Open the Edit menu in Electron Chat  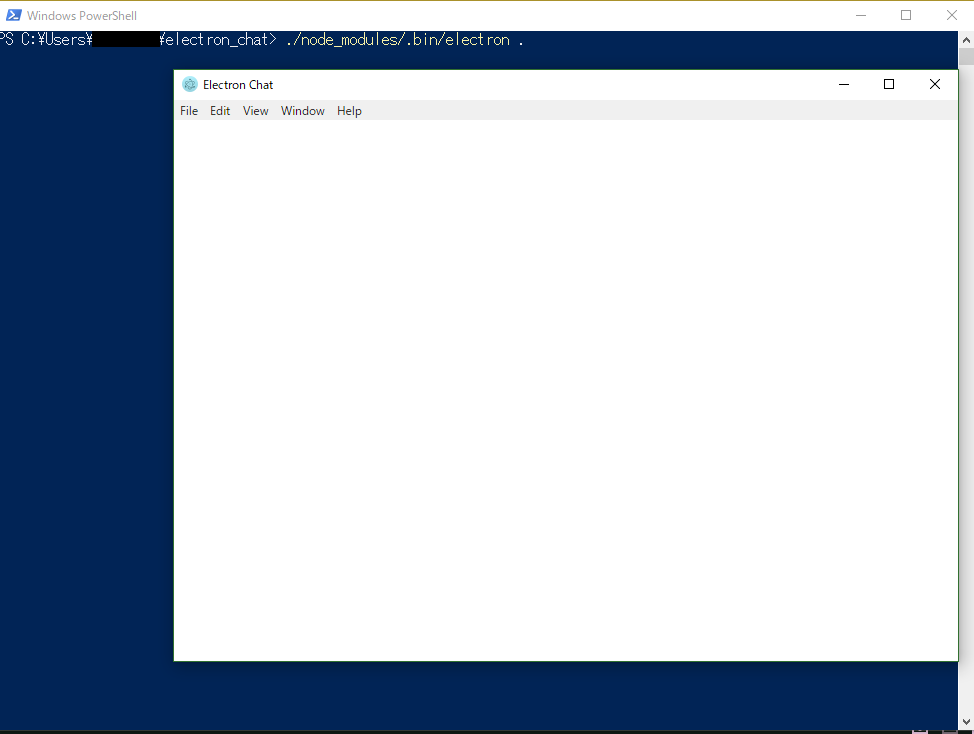coord(220,111)
